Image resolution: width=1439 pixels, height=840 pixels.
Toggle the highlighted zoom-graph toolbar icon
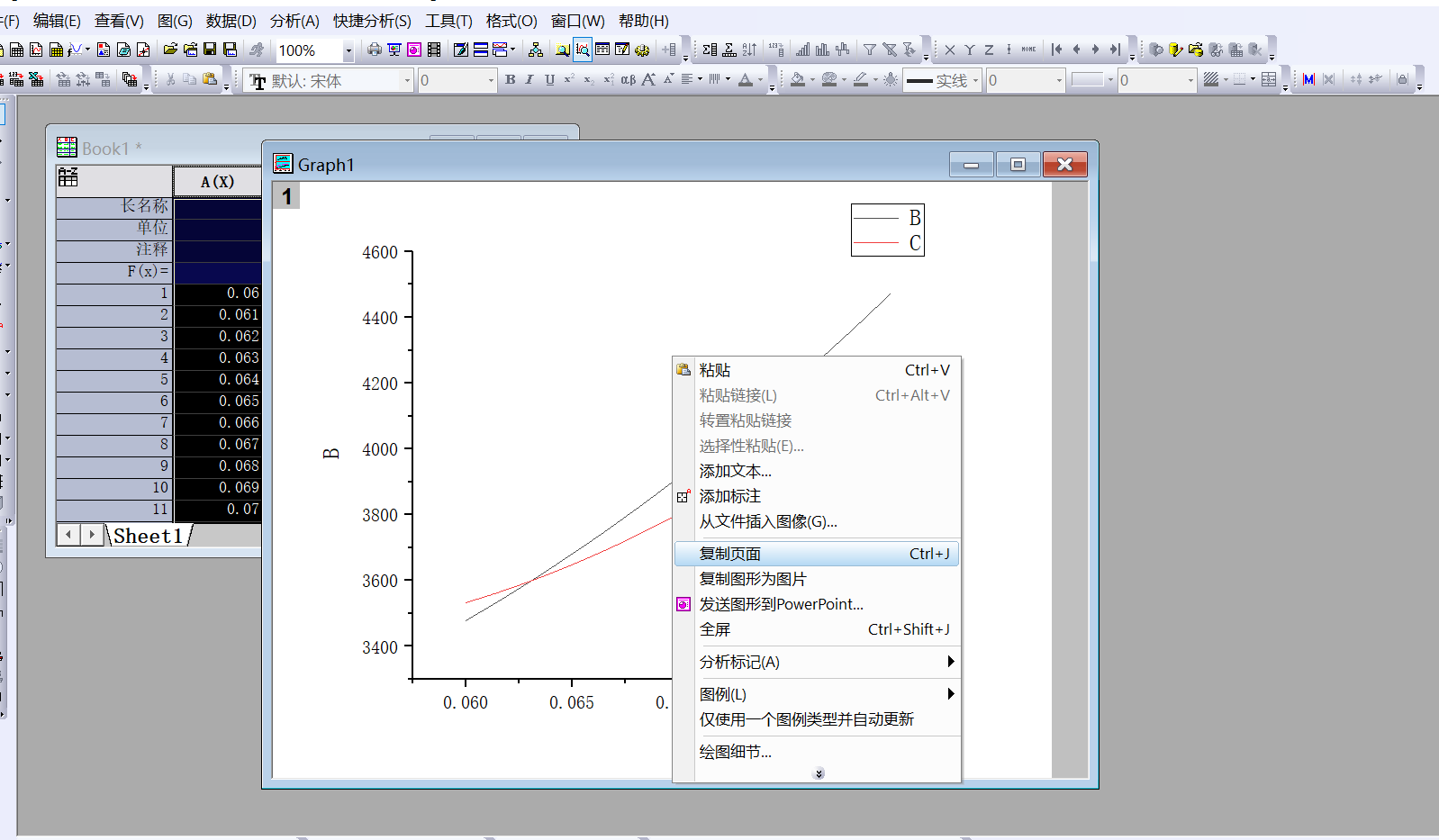(x=582, y=50)
